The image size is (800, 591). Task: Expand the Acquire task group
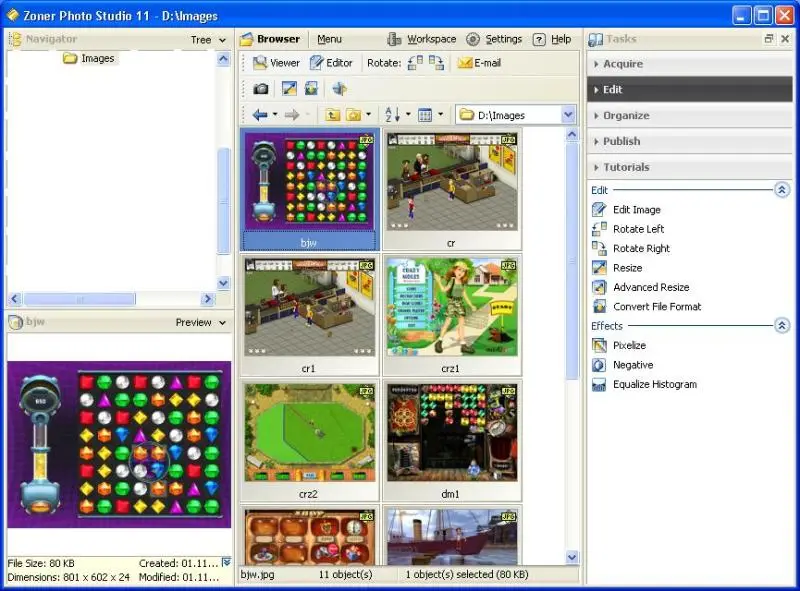(x=690, y=64)
